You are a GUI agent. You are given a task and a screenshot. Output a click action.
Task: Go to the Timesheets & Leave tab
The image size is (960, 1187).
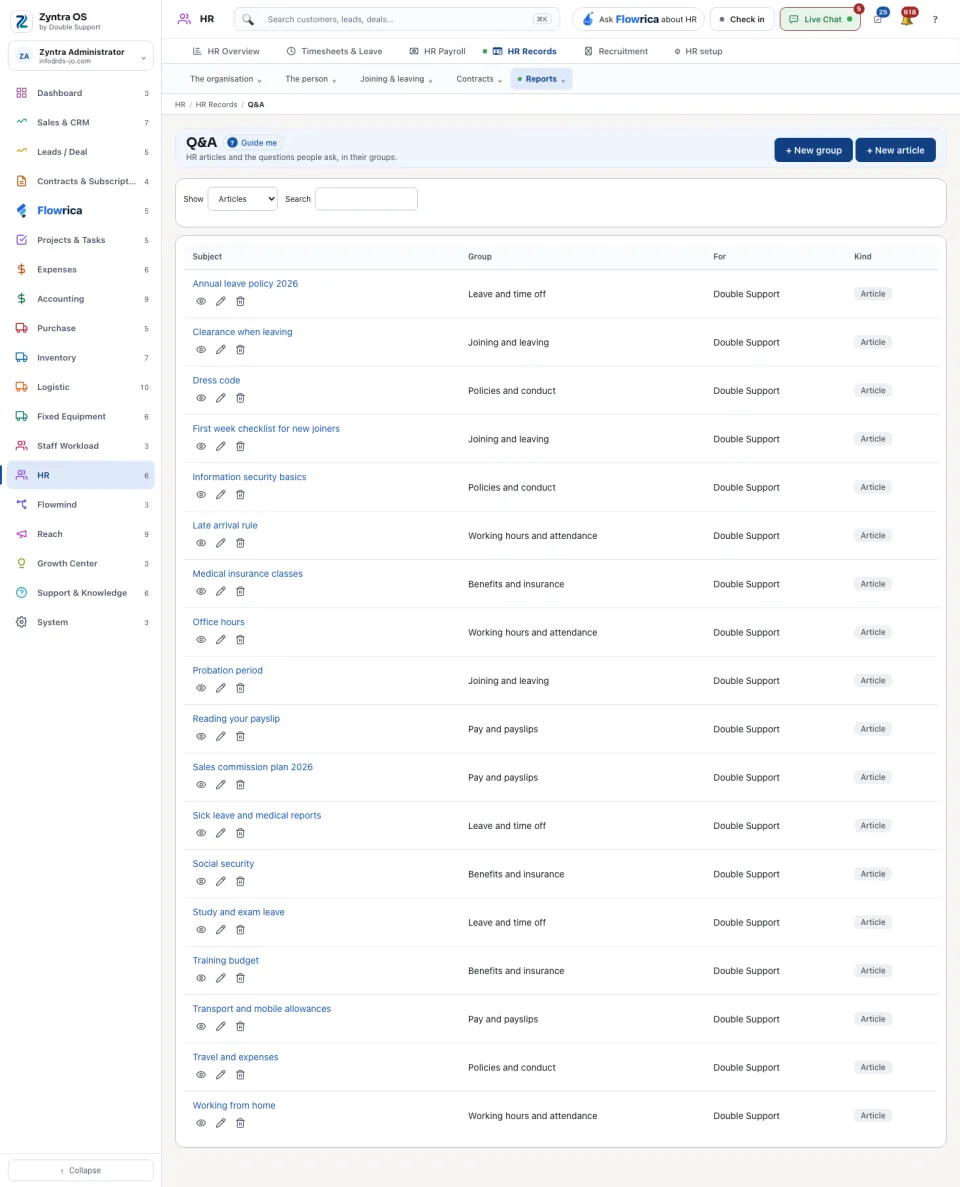(x=335, y=51)
